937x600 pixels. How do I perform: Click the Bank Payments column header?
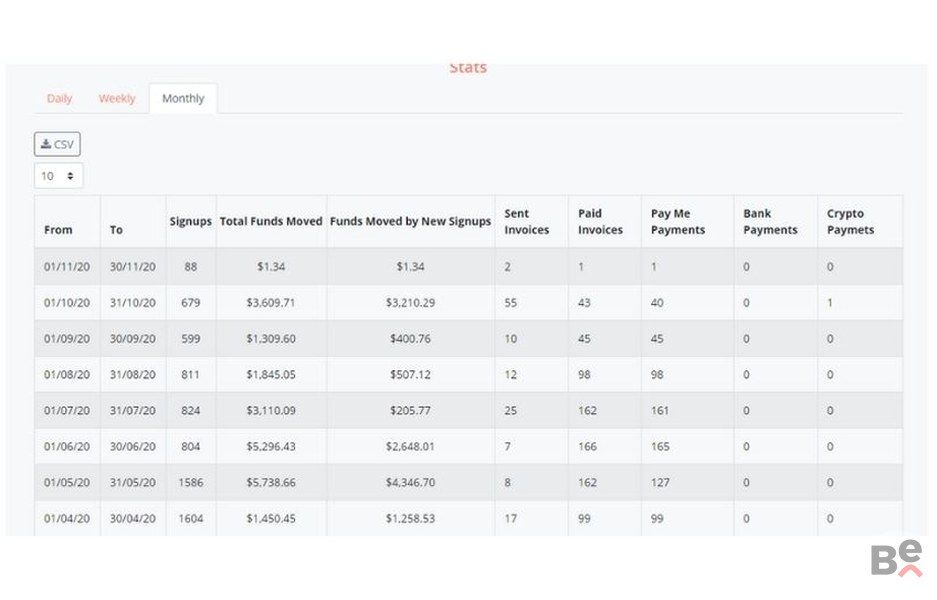[x=770, y=222]
